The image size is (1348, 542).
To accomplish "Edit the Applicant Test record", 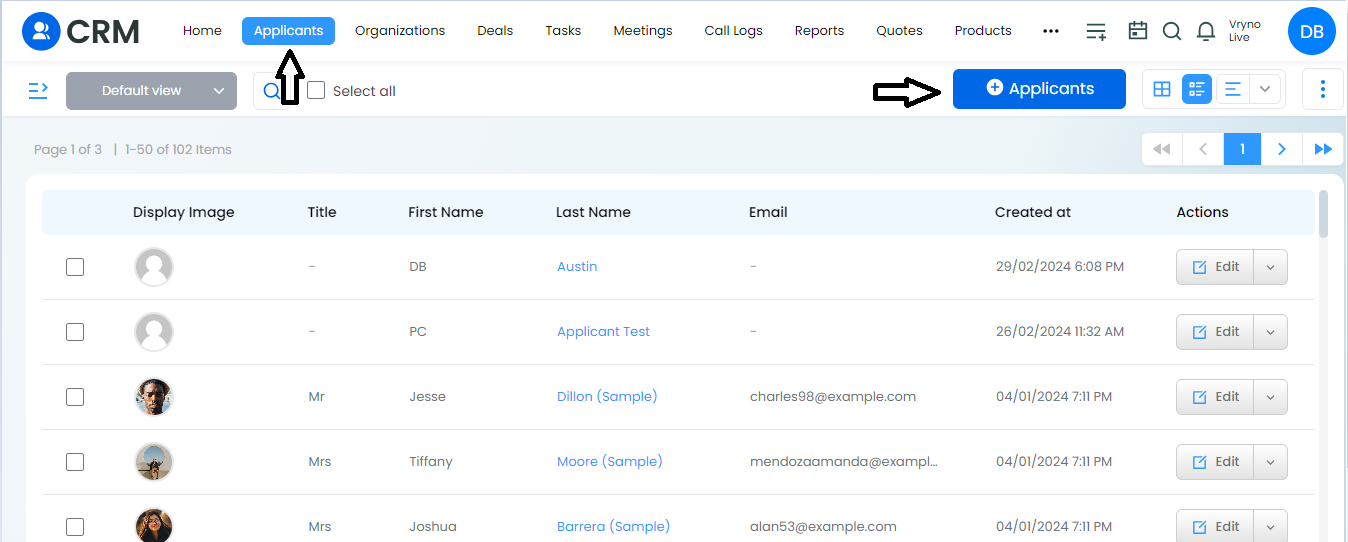I will pos(1215,332).
